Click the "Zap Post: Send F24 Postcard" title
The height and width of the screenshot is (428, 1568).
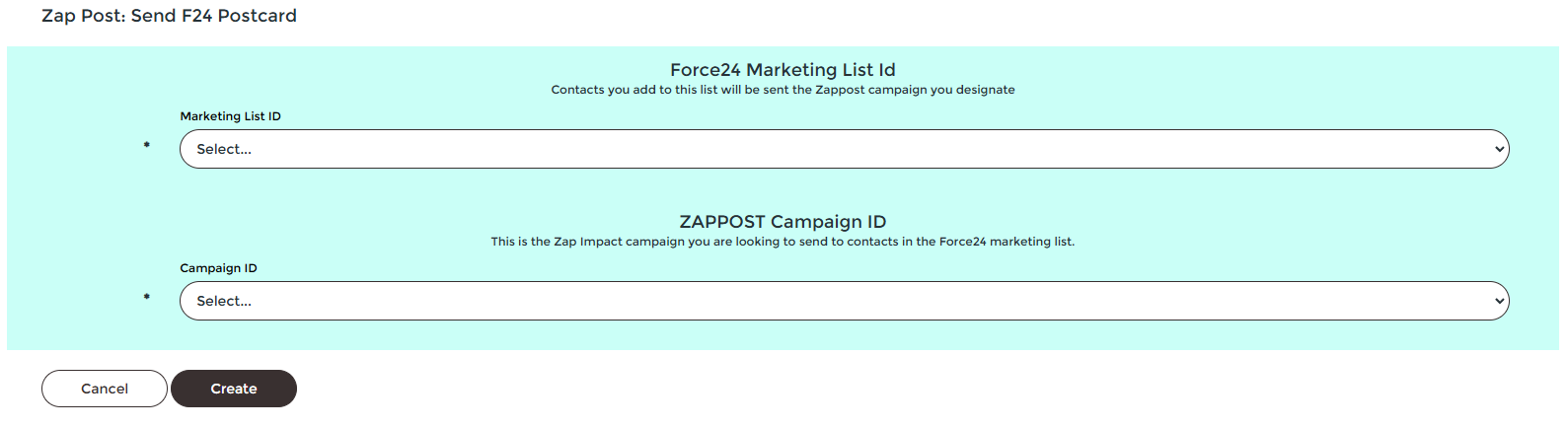point(169,16)
